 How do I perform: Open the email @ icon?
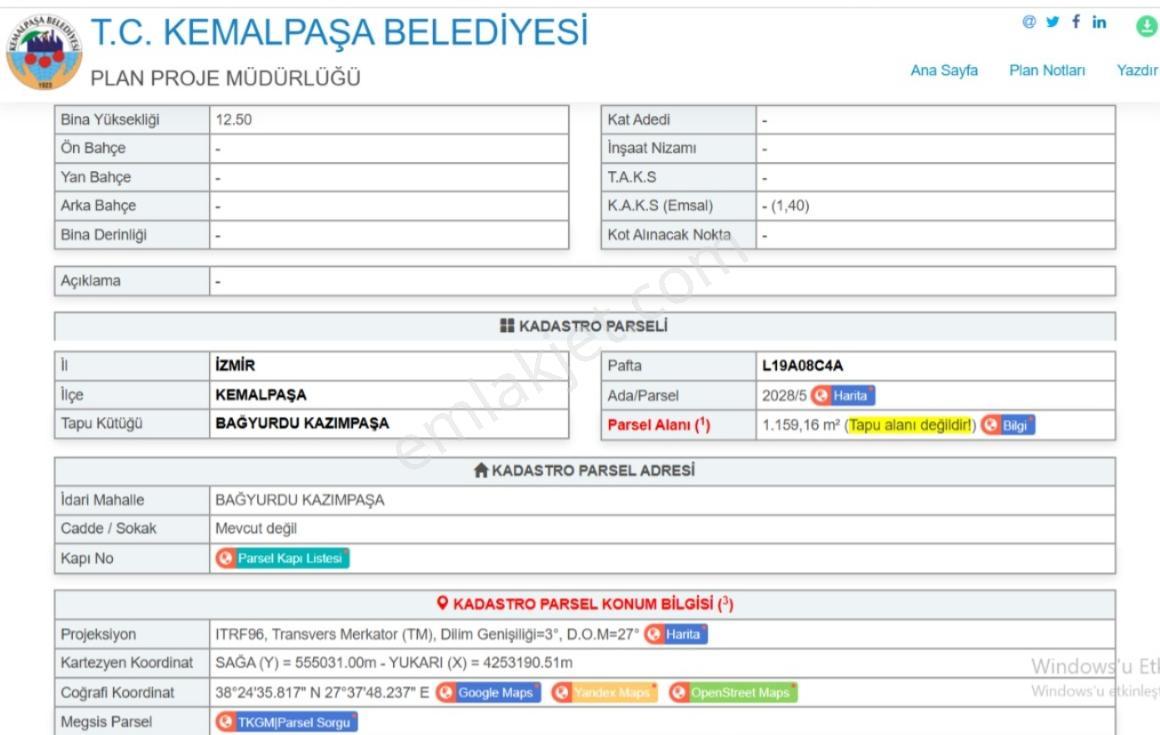point(1029,22)
